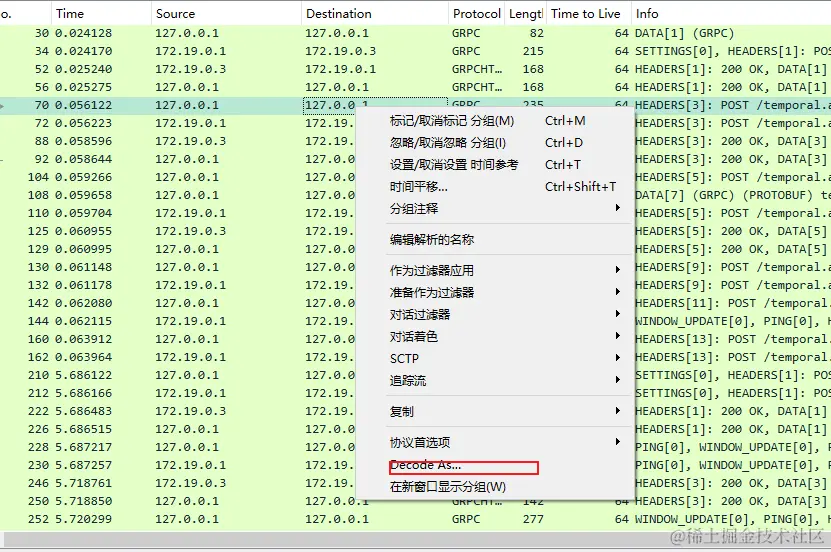831x552 pixels.
Task: Choose 忽略/取消忽略 分组(I) menu entry
Action: 495,143
